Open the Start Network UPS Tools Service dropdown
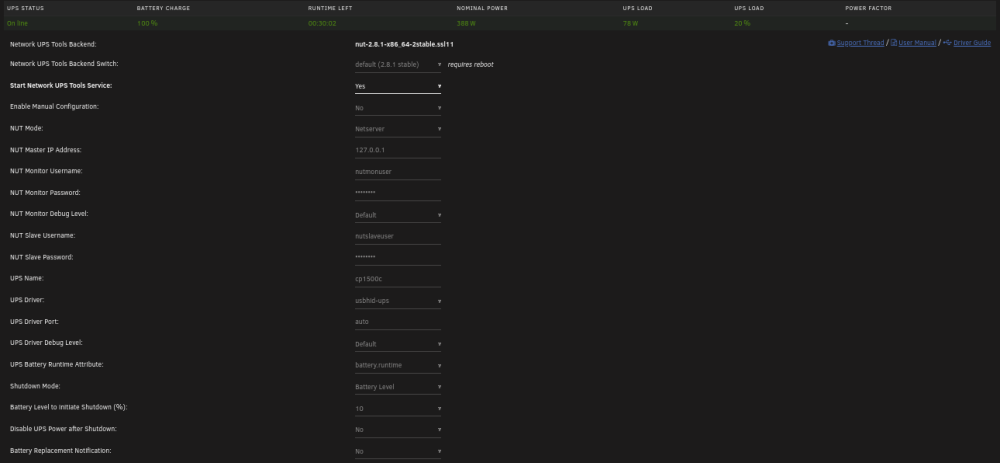Screen dimensions: 1000x463 click(398, 86)
